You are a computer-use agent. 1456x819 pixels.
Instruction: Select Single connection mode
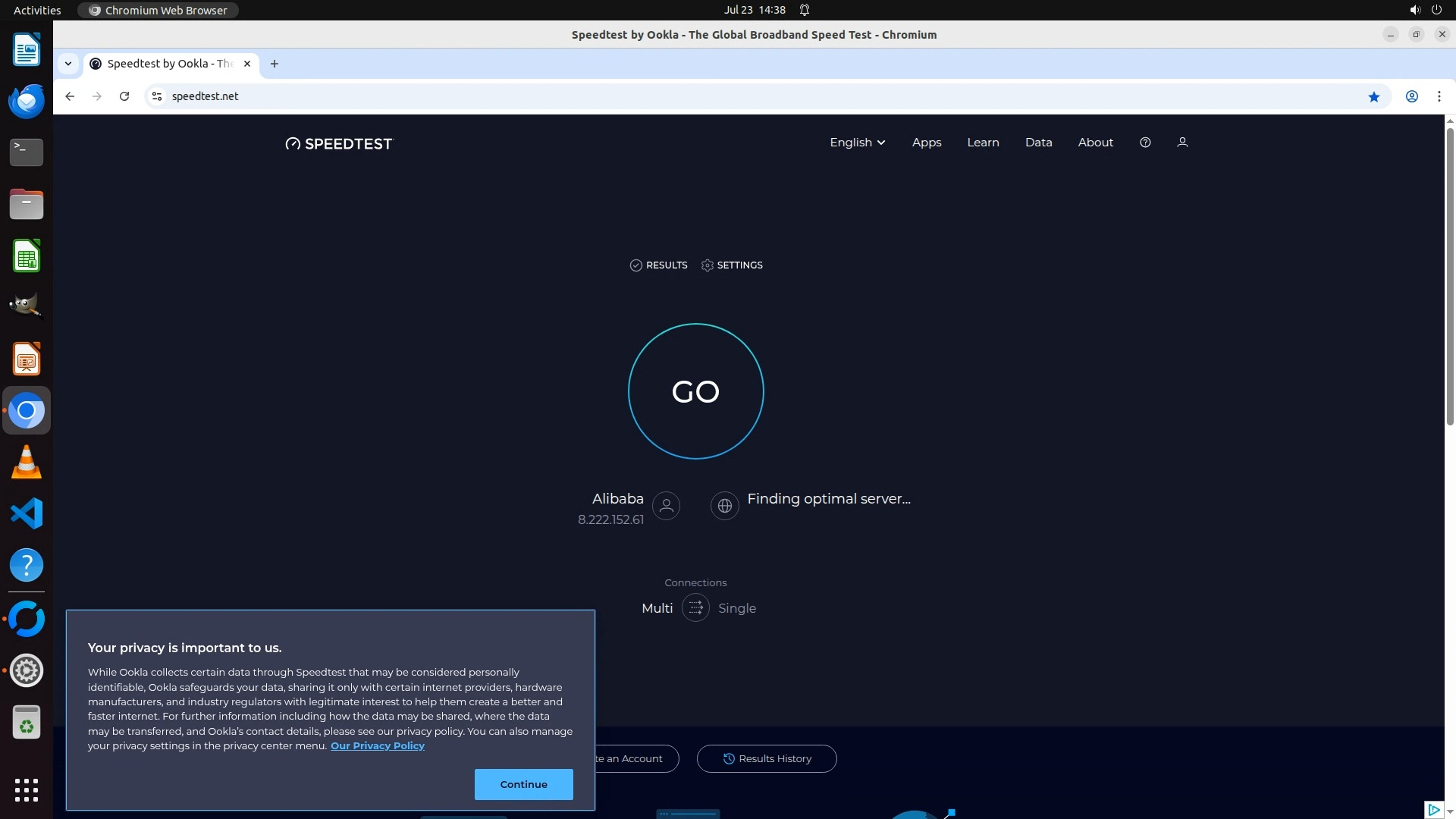coord(736,608)
